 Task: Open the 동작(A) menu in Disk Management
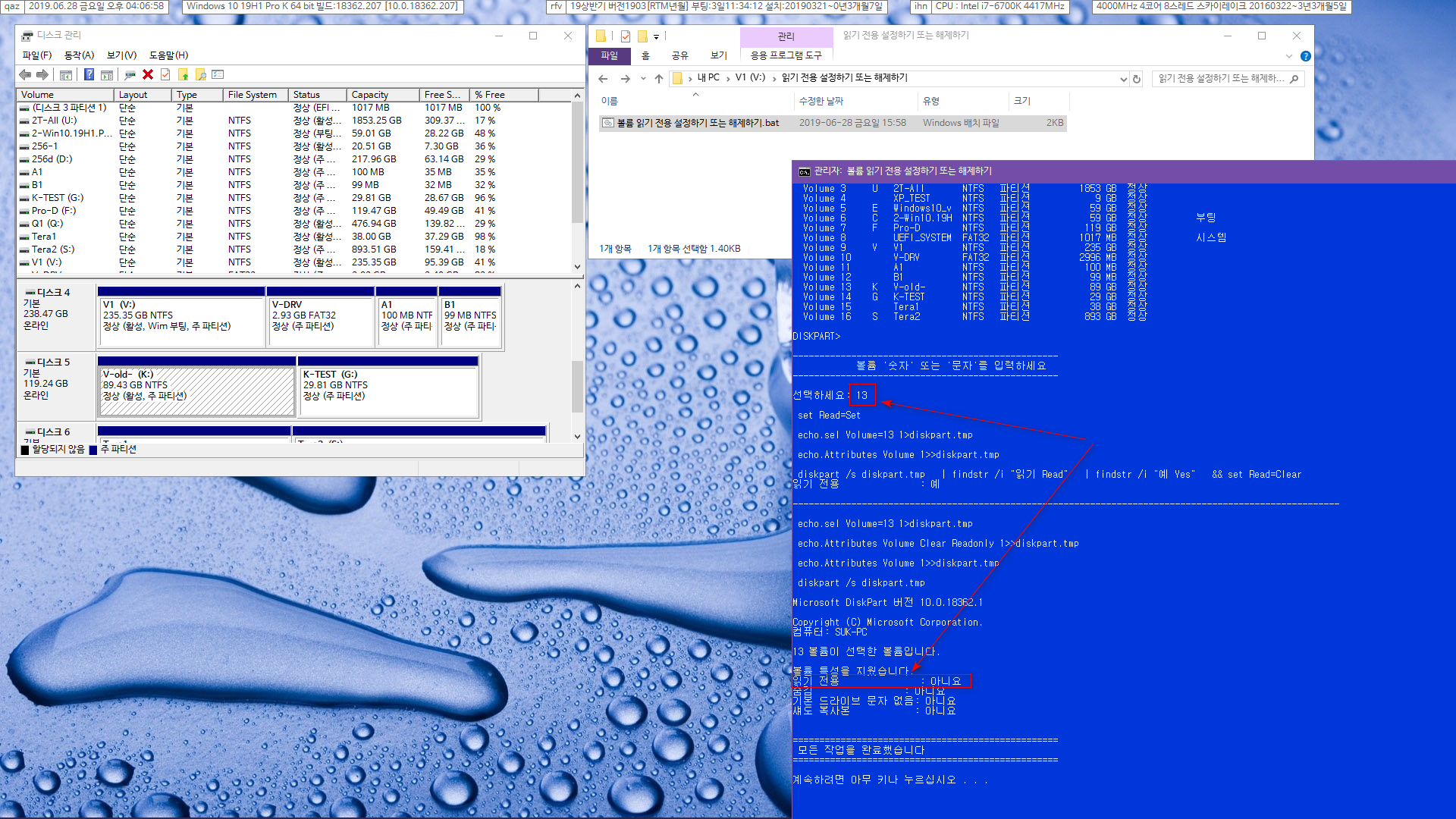point(79,55)
